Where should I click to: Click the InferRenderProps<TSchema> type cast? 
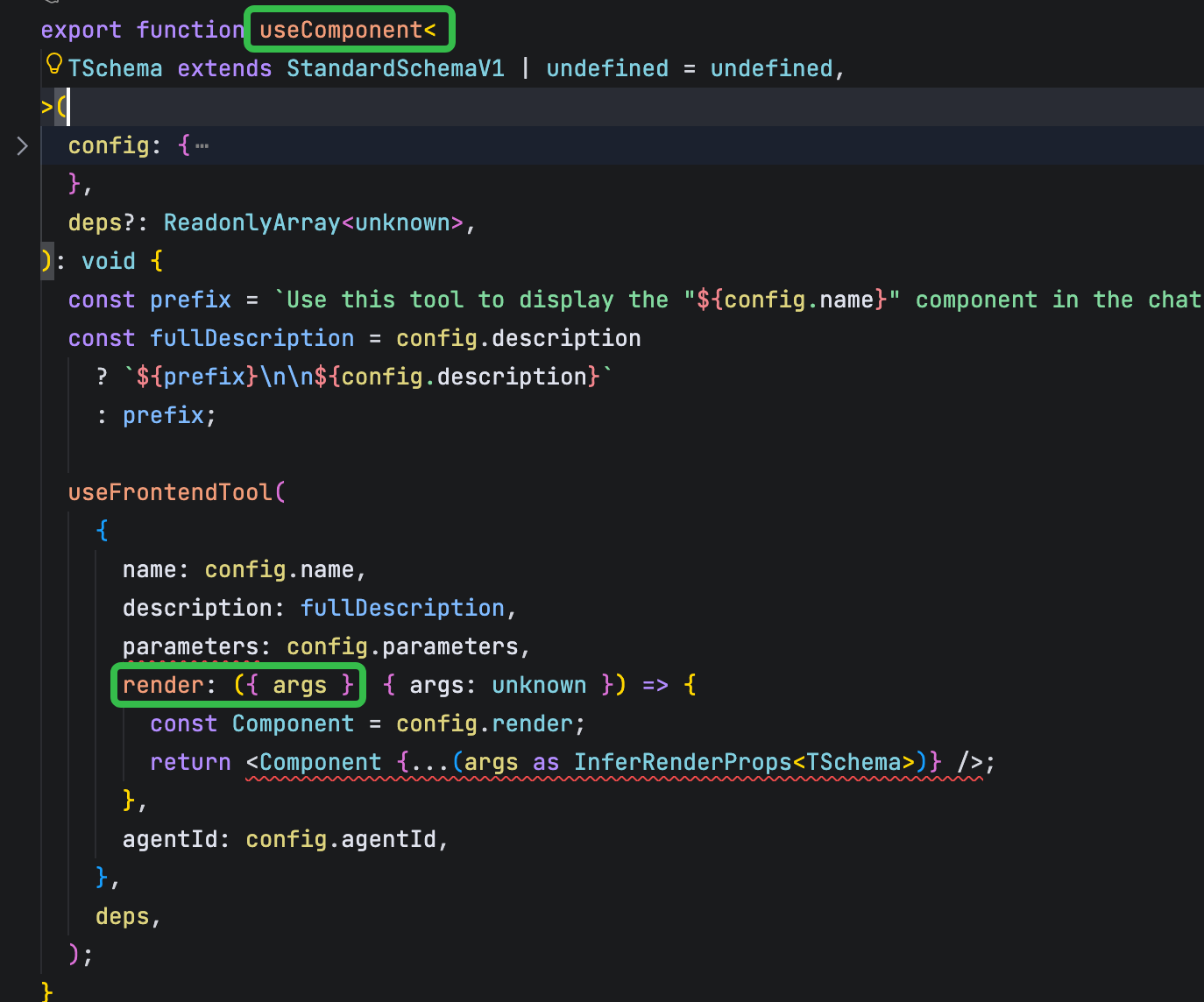[745, 762]
